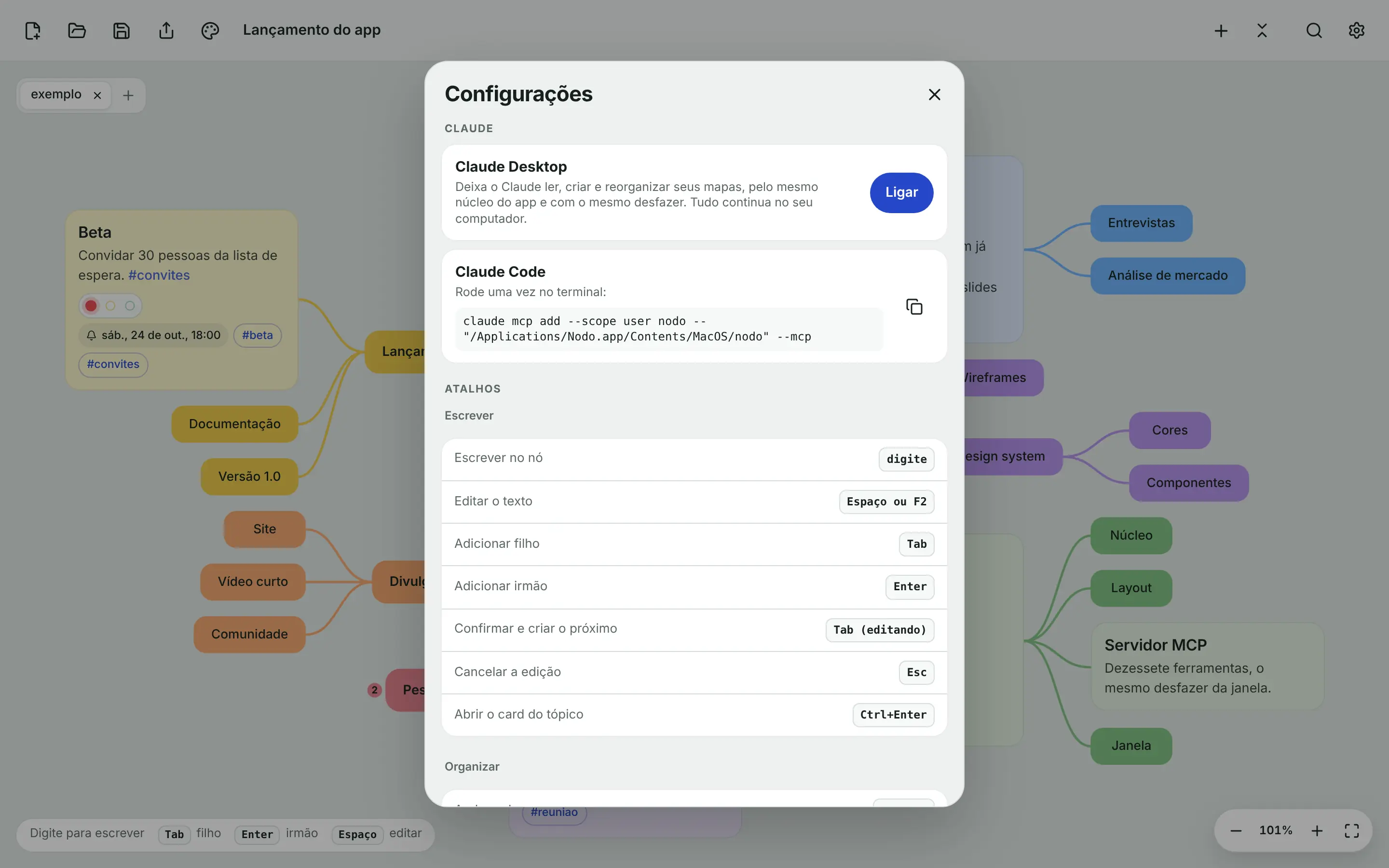The image size is (1389, 868).
Task: Select the Componentes node
Action: click(1189, 483)
